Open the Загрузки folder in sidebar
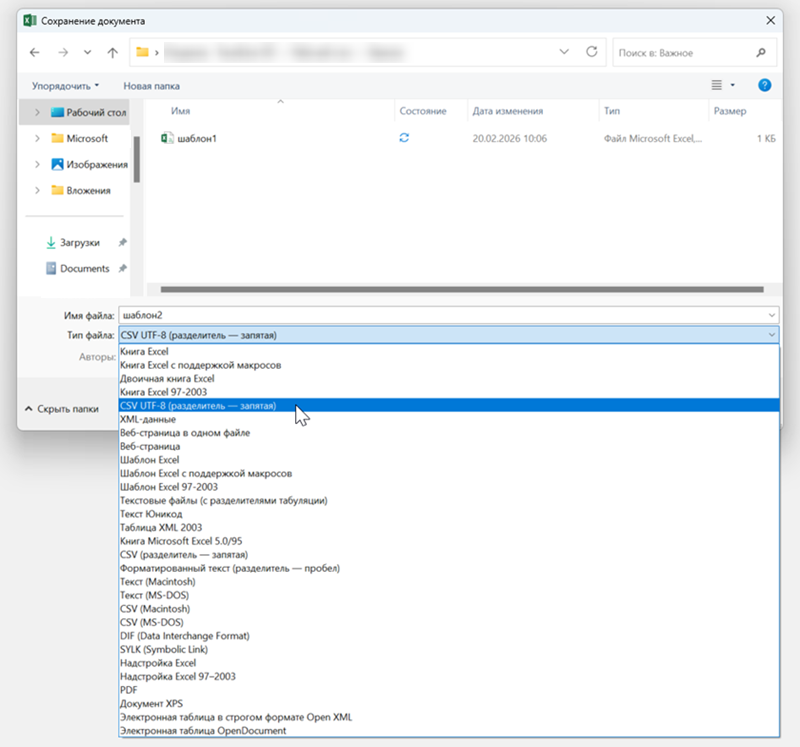The width and height of the screenshot is (800, 747). 79,242
